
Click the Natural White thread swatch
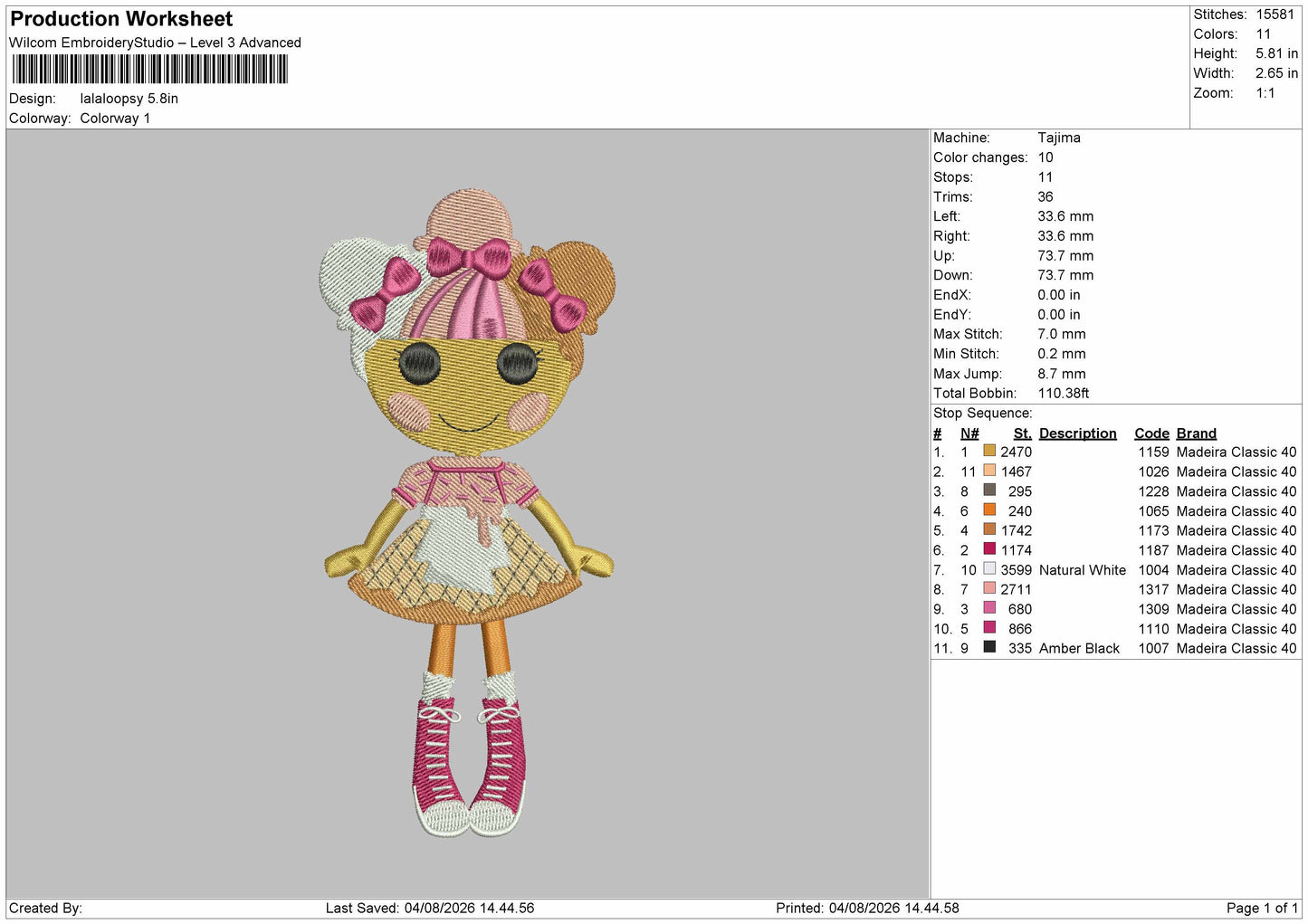(x=989, y=569)
